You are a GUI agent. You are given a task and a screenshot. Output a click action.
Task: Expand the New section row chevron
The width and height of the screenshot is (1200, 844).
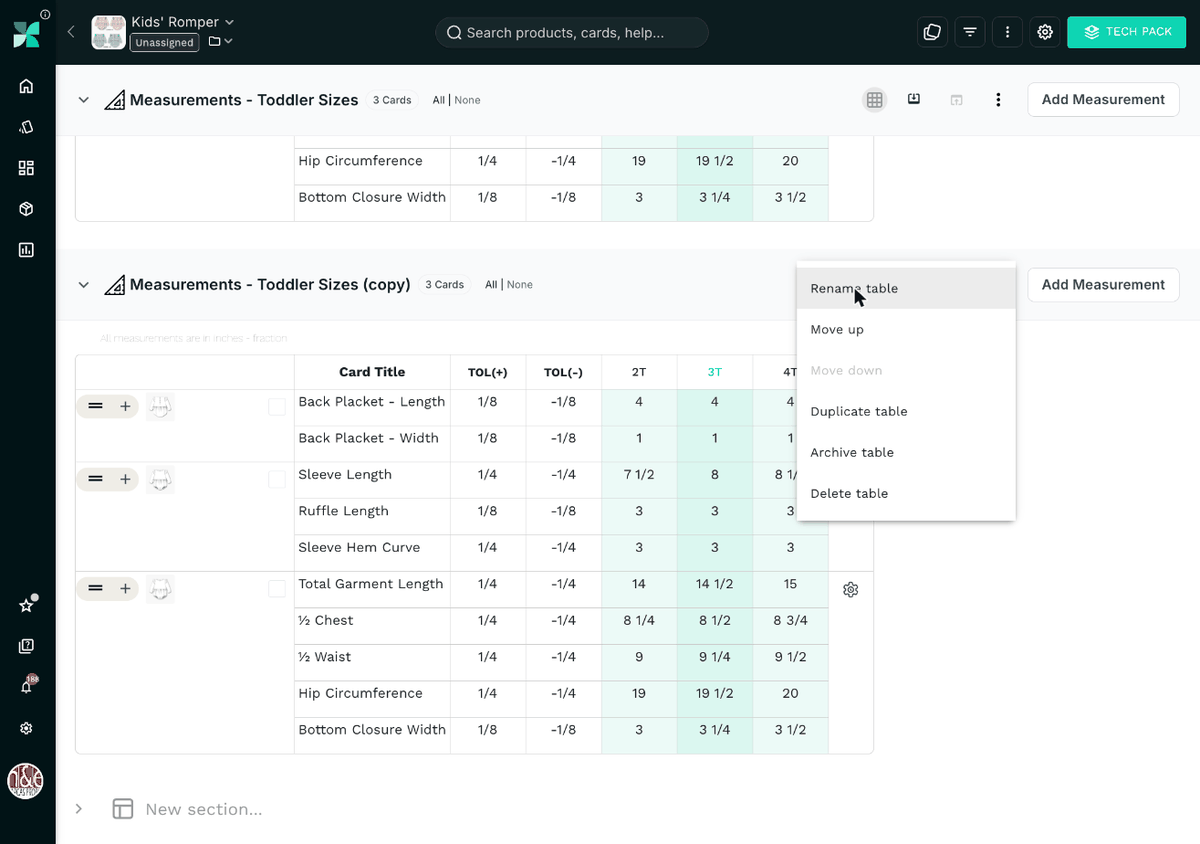(79, 809)
